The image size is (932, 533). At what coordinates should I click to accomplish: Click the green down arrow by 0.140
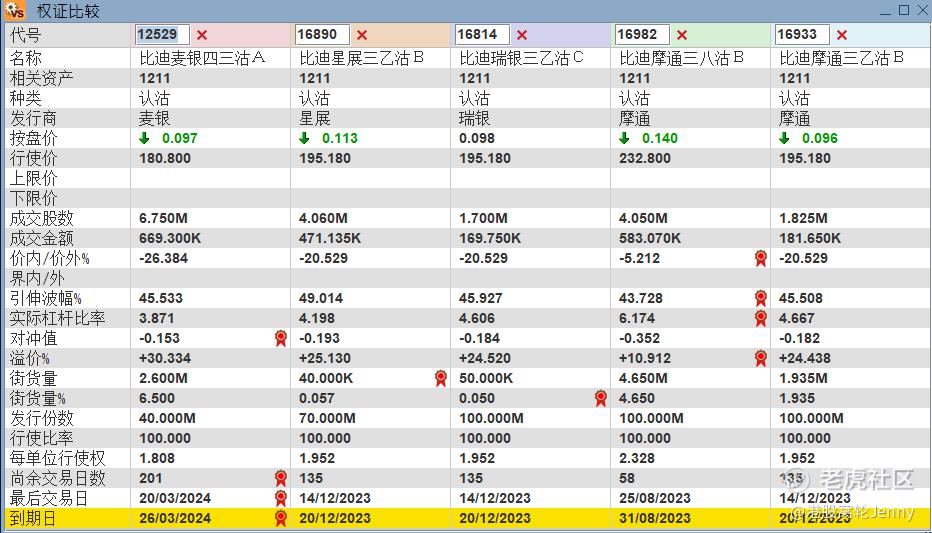tap(624, 138)
